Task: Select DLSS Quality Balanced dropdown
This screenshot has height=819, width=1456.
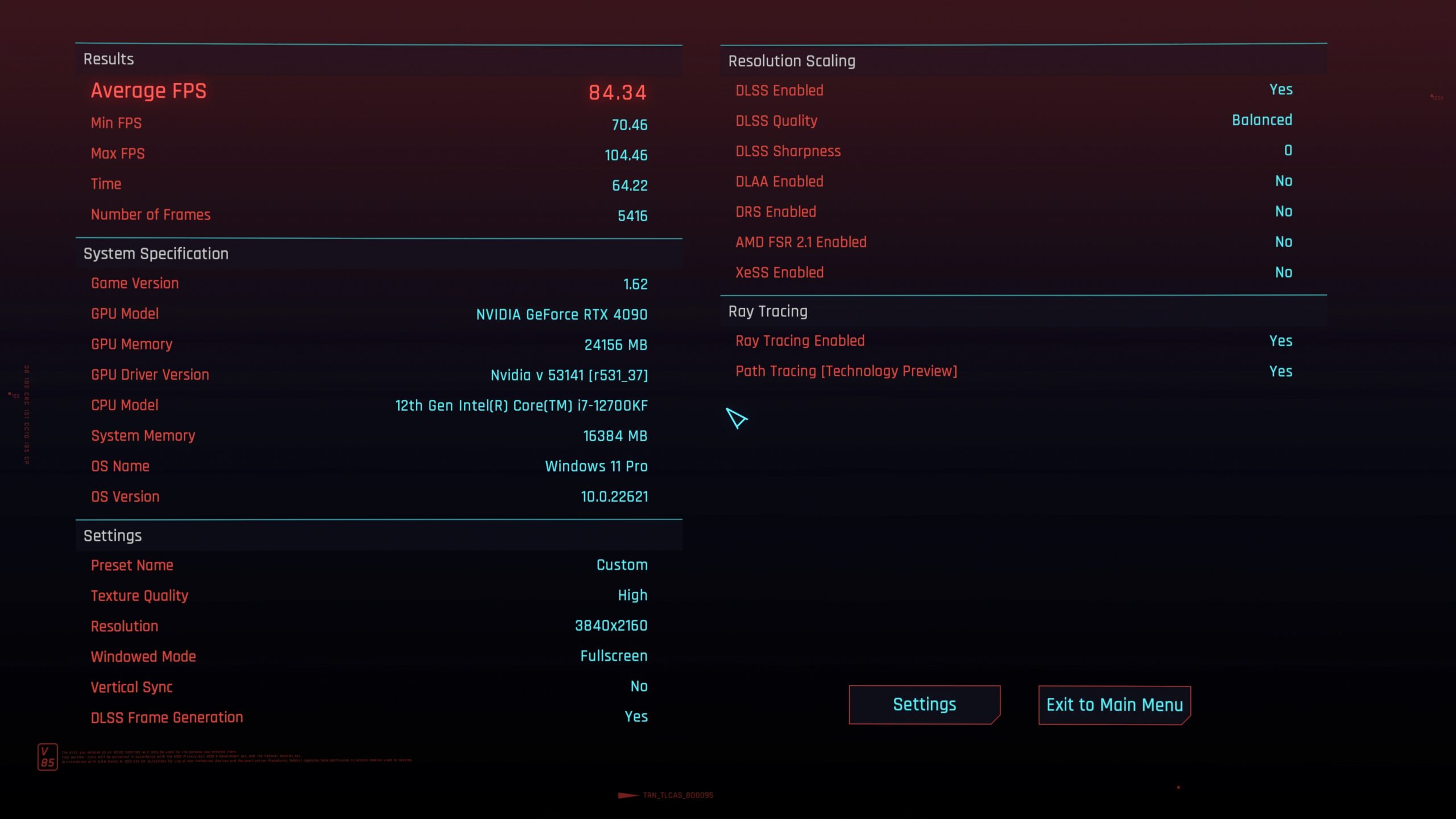Action: point(1261,119)
